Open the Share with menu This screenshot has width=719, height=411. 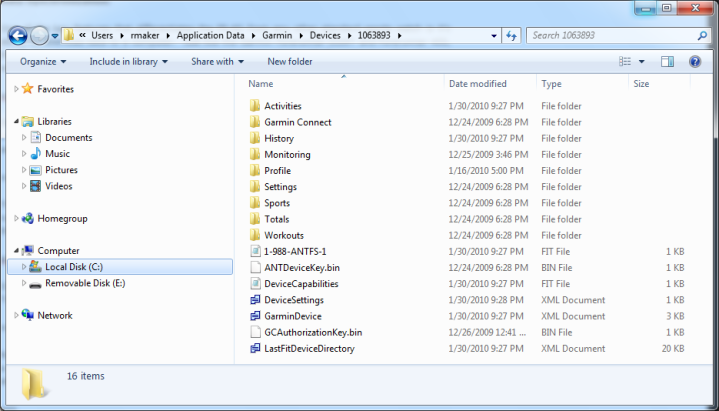217,61
